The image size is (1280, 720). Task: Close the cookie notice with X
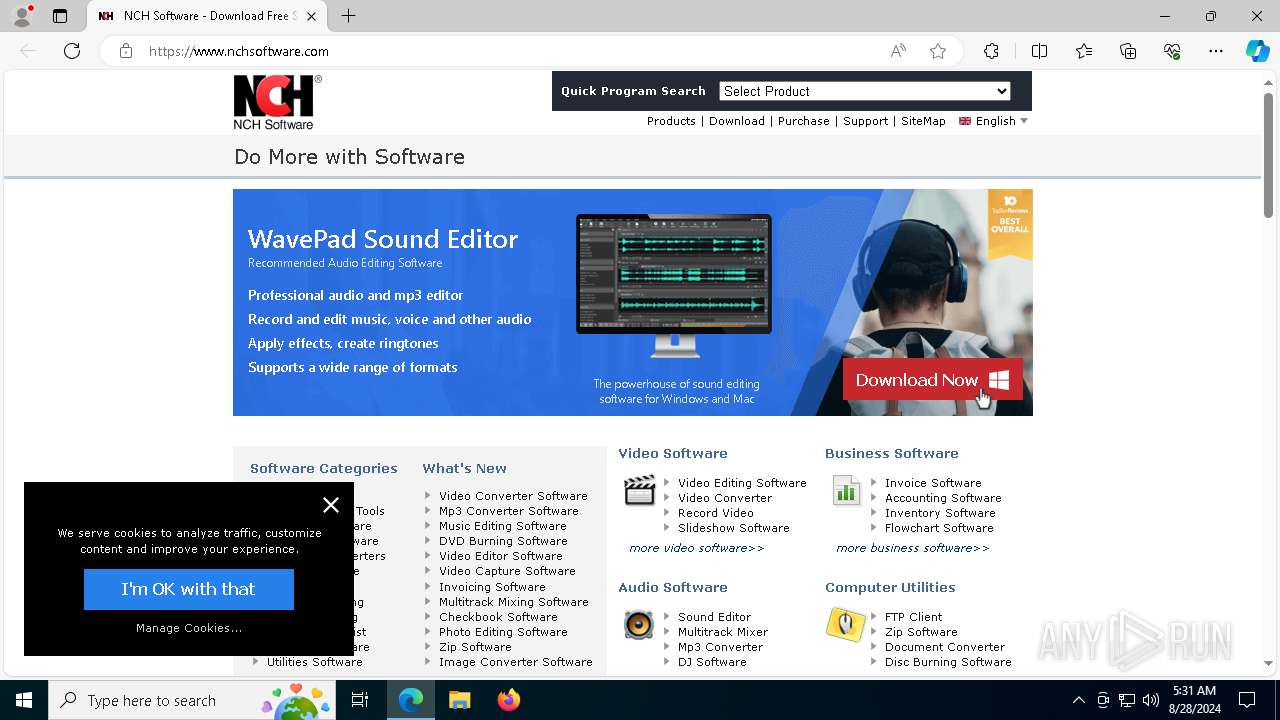pos(331,505)
